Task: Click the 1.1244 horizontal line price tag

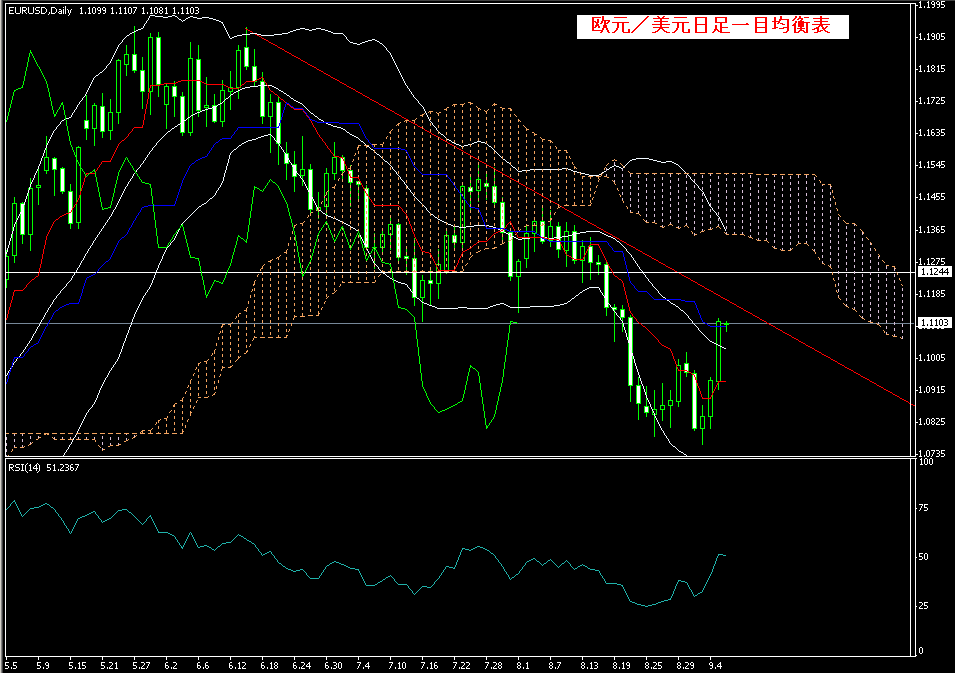Action: point(934,272)
